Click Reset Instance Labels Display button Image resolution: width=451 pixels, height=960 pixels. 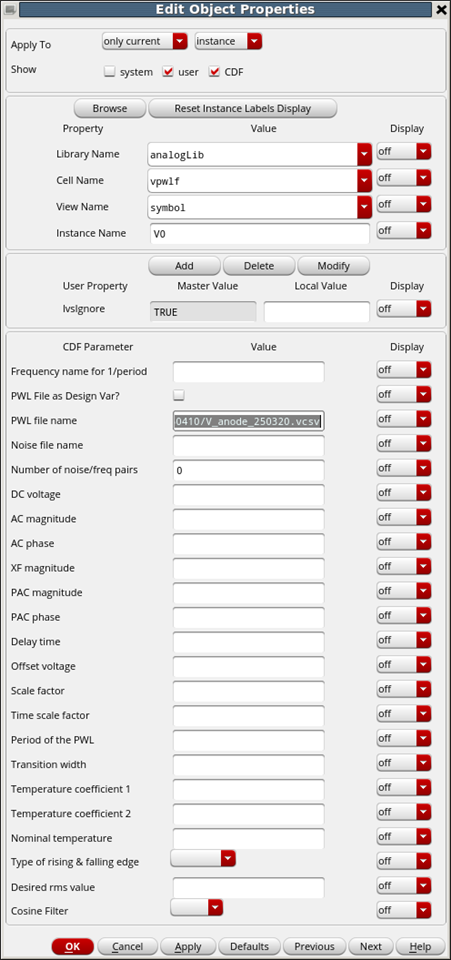pos(243,108)
